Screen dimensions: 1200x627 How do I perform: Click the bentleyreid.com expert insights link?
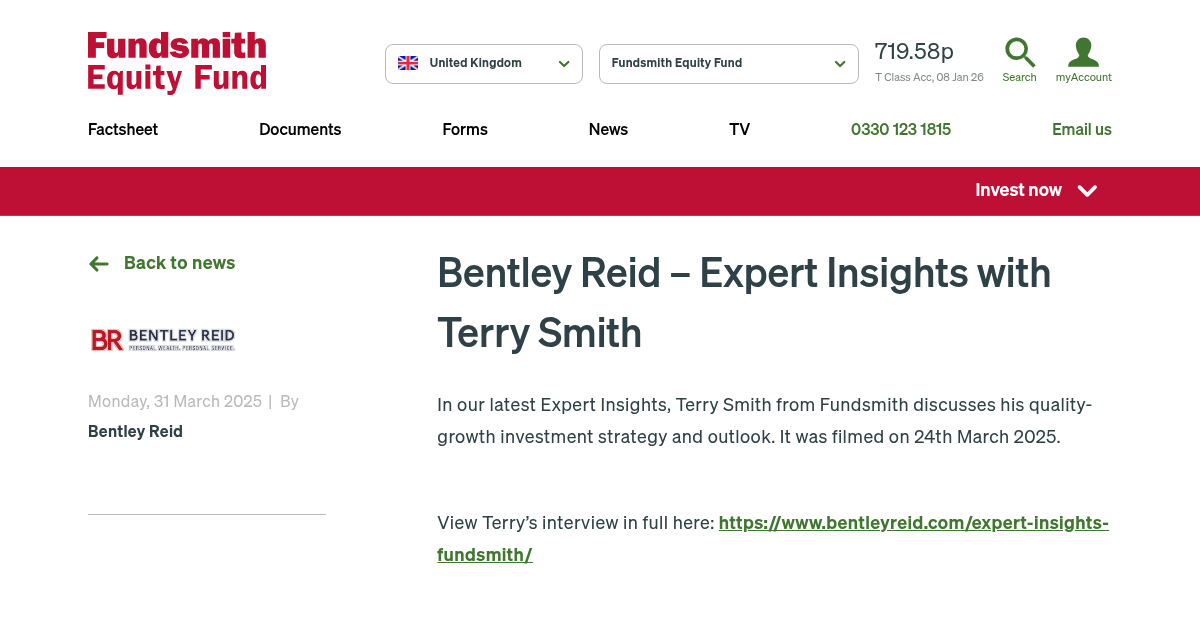(x=912, y=522)
